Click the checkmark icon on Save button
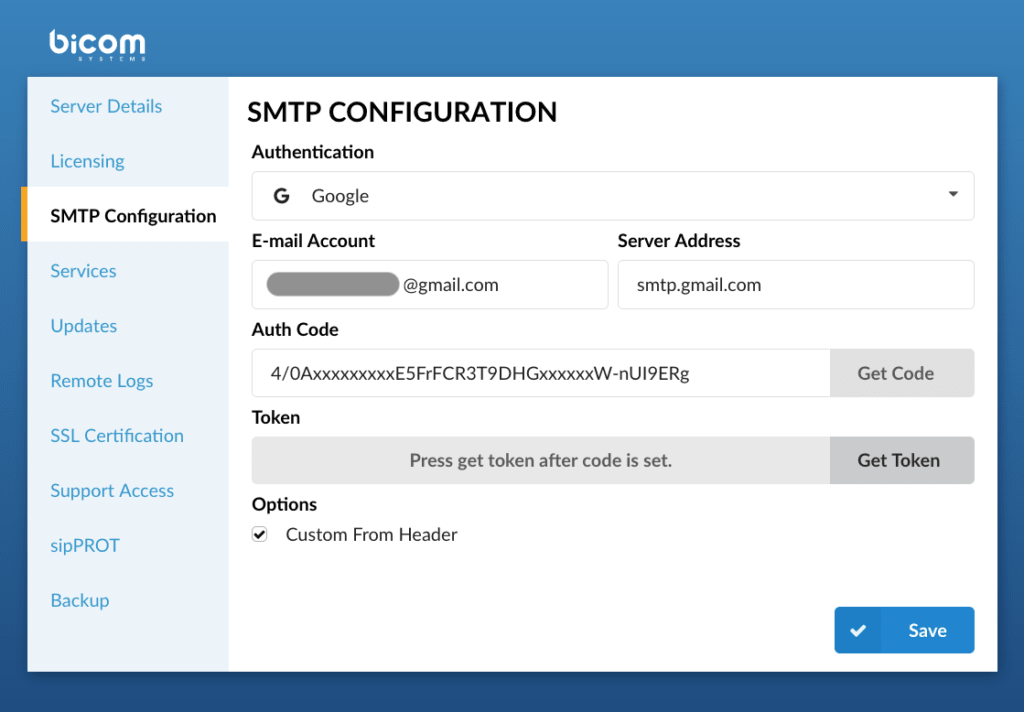The height and width of the screenshot is (712, 1024). coord(858,630)
